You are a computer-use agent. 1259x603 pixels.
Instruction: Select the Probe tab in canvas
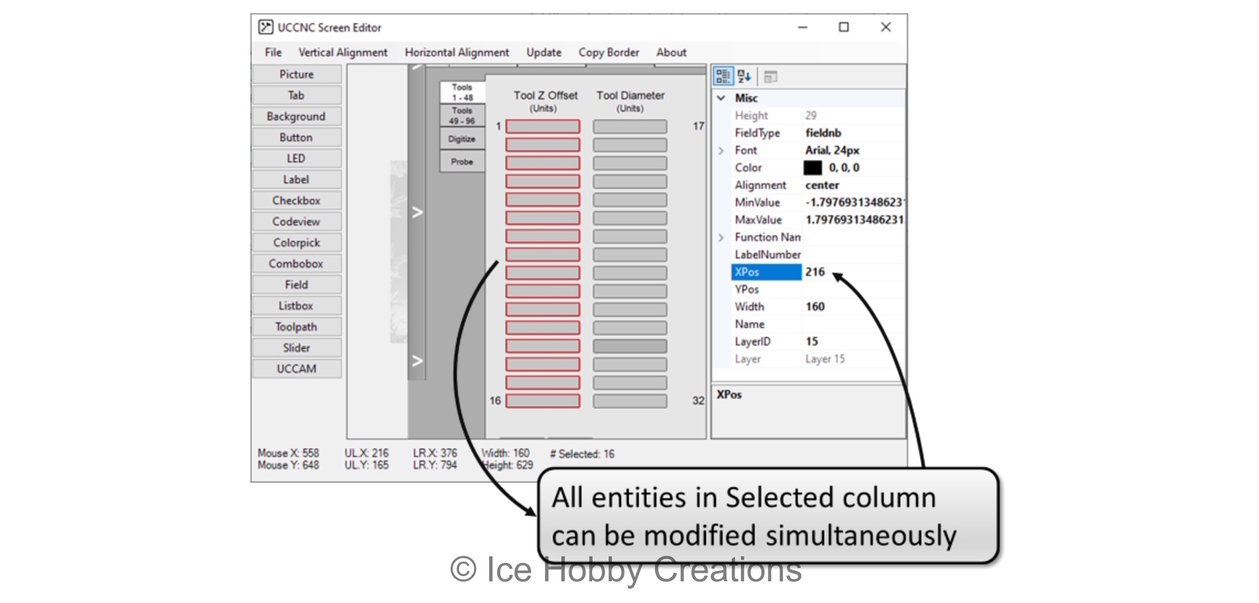[462, 162]
